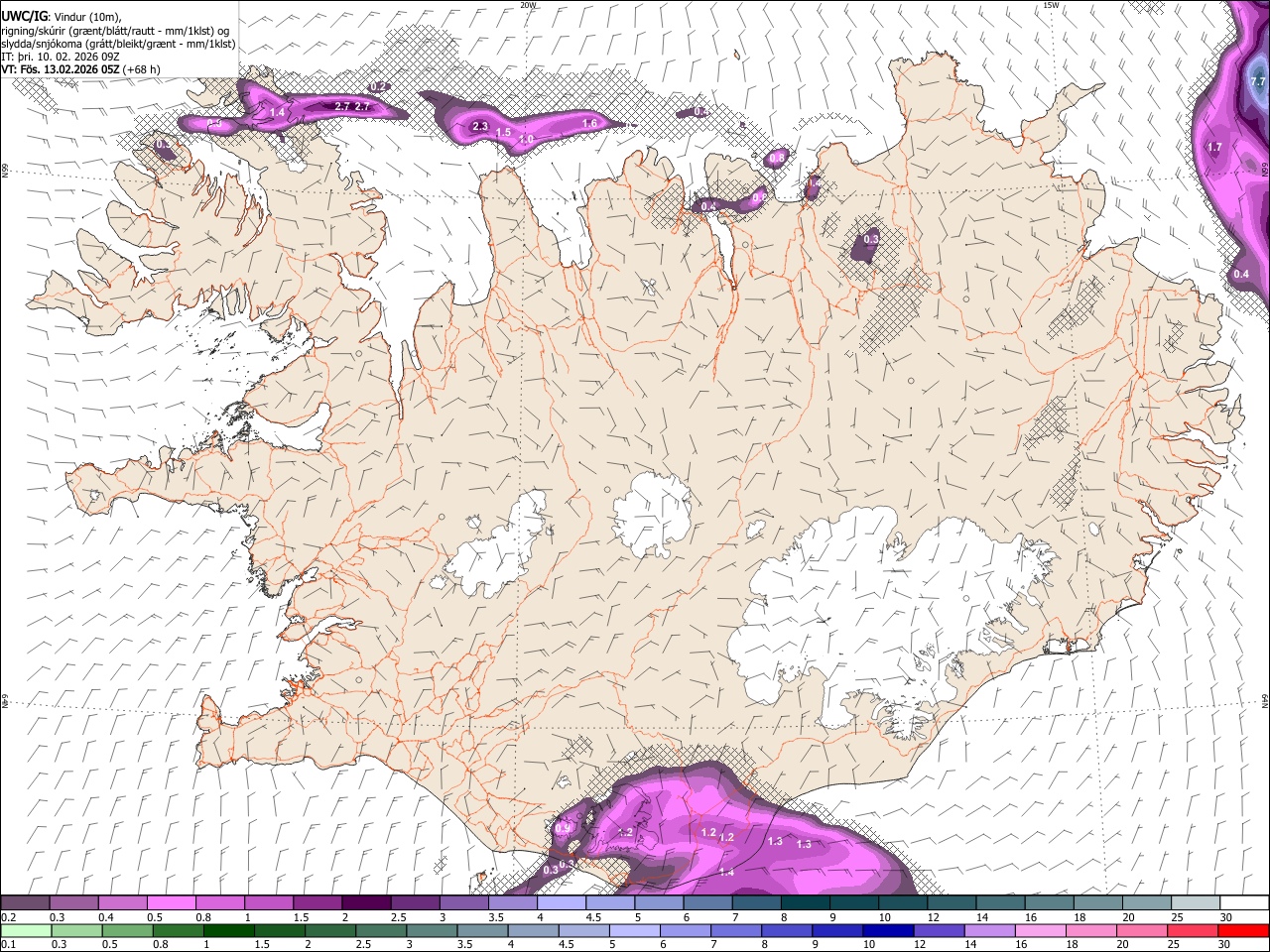Select light lavender 4–4.5 swatch in snow legend
The height and width of the screenshot is (952, 1270).
click(562, 903)
